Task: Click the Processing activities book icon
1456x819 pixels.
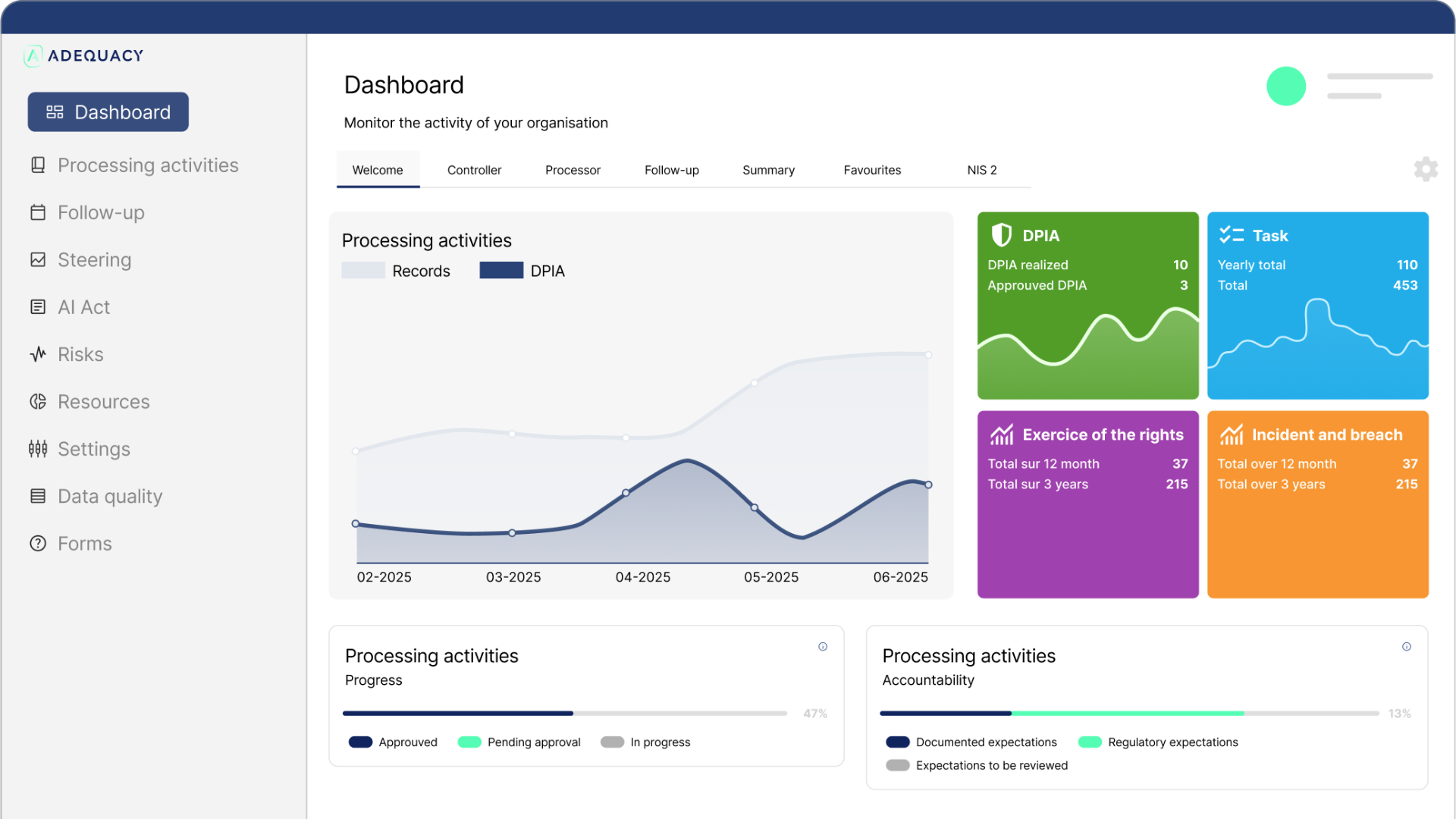Action: click(38, 165)
